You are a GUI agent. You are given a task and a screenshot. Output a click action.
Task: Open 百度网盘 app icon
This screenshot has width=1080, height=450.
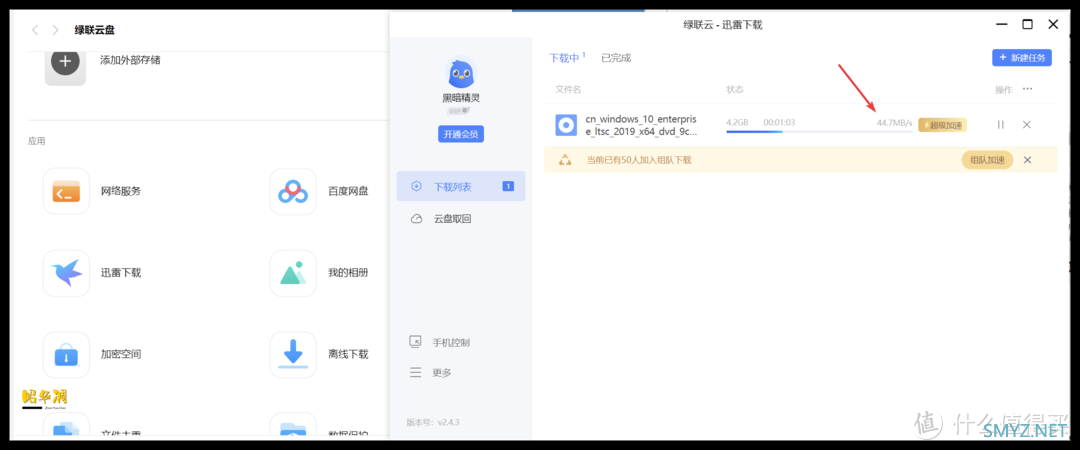click(293, 191)
